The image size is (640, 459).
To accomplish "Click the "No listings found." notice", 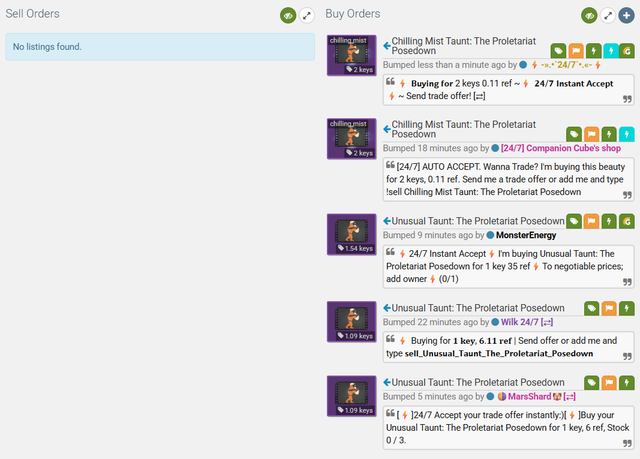I will click(160, 47).
